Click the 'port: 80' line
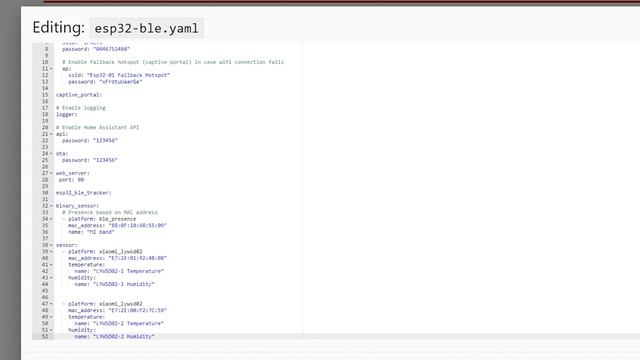The width and height of the screenshot is (640, 360). point(71,180)
